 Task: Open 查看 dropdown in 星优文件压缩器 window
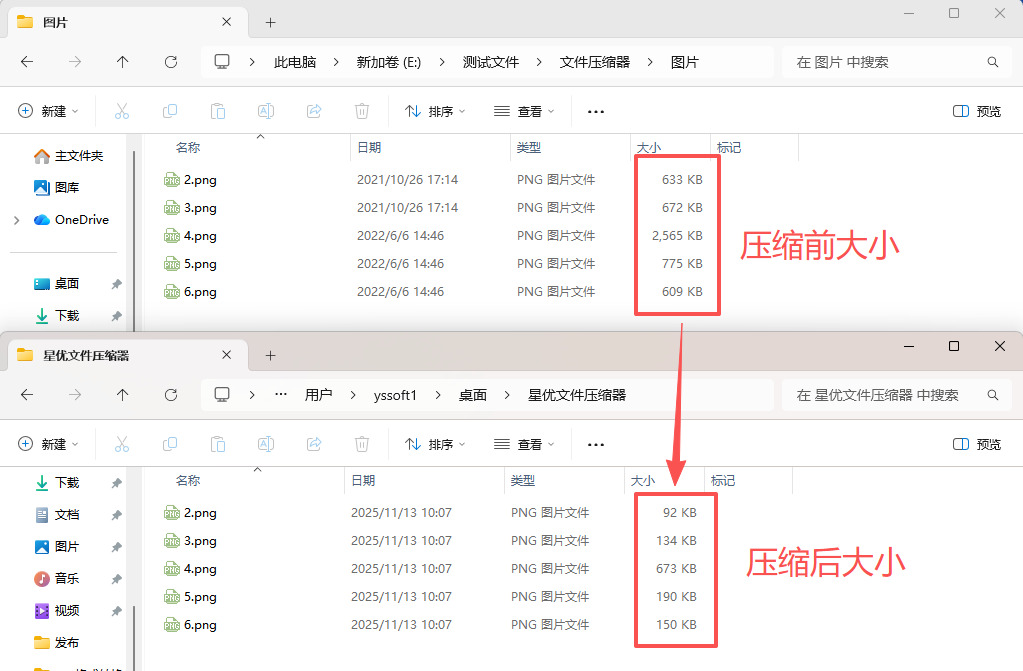pyautogui.click(x=524, y=445)
